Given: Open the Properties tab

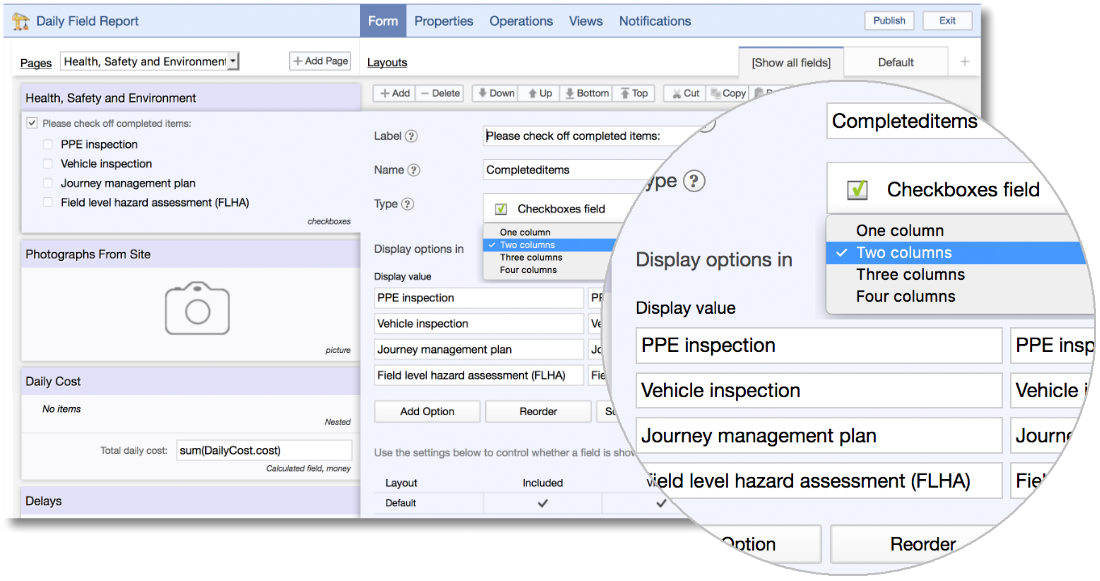Looking at the screenshot, I should click(443, 21).
